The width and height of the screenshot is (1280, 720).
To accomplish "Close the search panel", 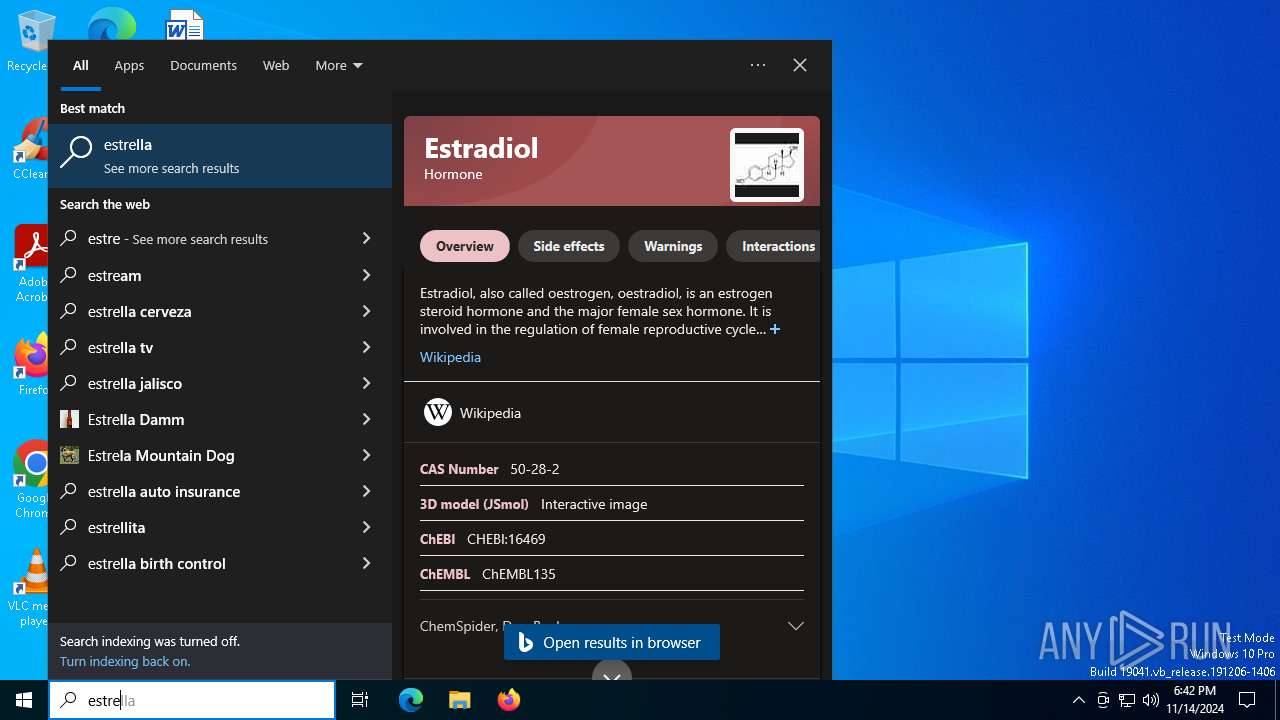I will (800, 65).
